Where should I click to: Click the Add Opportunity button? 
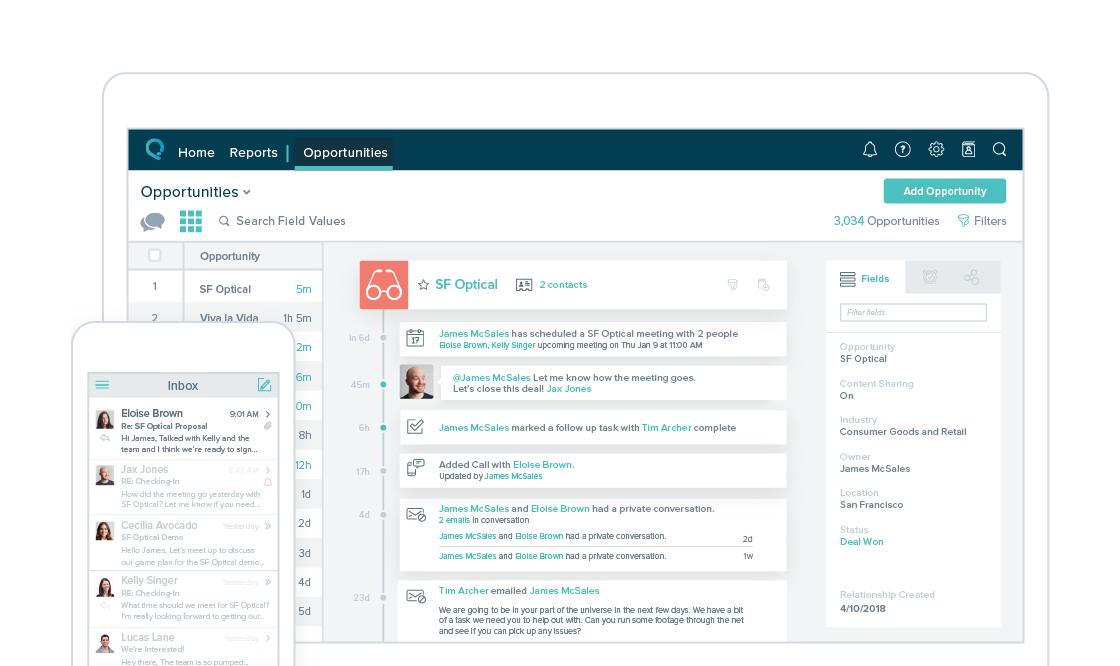pos(944,191)
